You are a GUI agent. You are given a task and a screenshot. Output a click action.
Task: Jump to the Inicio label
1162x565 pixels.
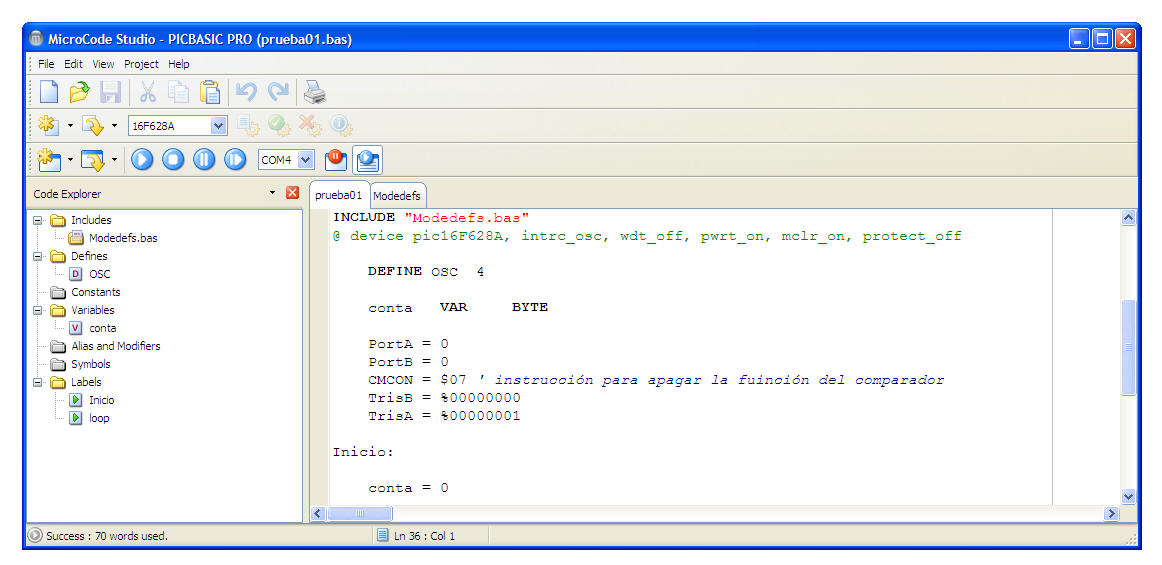102,400
